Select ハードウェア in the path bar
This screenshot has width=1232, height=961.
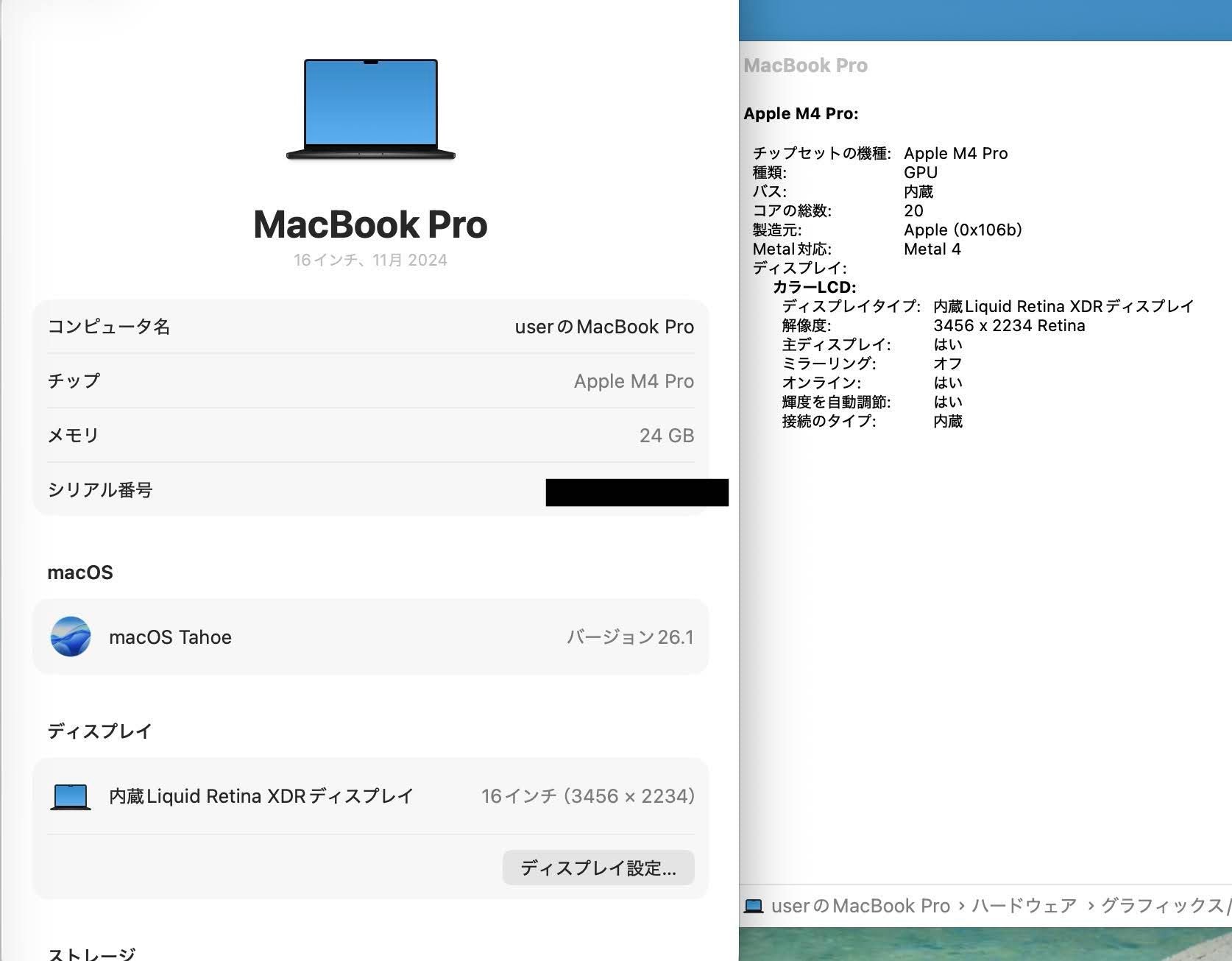(x=1024, y=906)
